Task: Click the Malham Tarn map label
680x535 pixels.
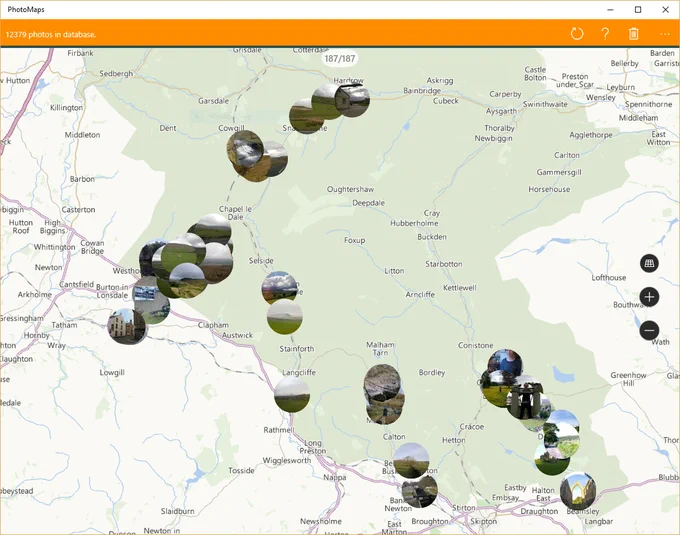Action: [x=380, y=349]
